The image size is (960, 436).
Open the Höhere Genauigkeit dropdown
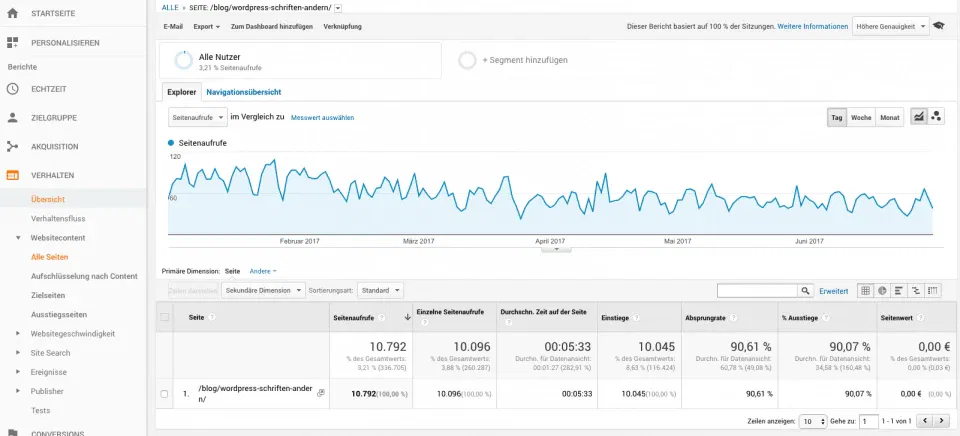pyautogui.click(x=891, y=26)
